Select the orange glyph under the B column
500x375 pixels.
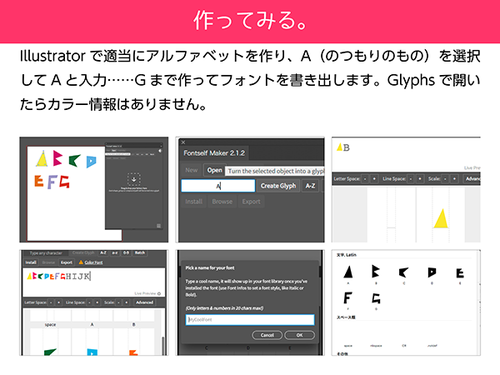tap(133, 353)
